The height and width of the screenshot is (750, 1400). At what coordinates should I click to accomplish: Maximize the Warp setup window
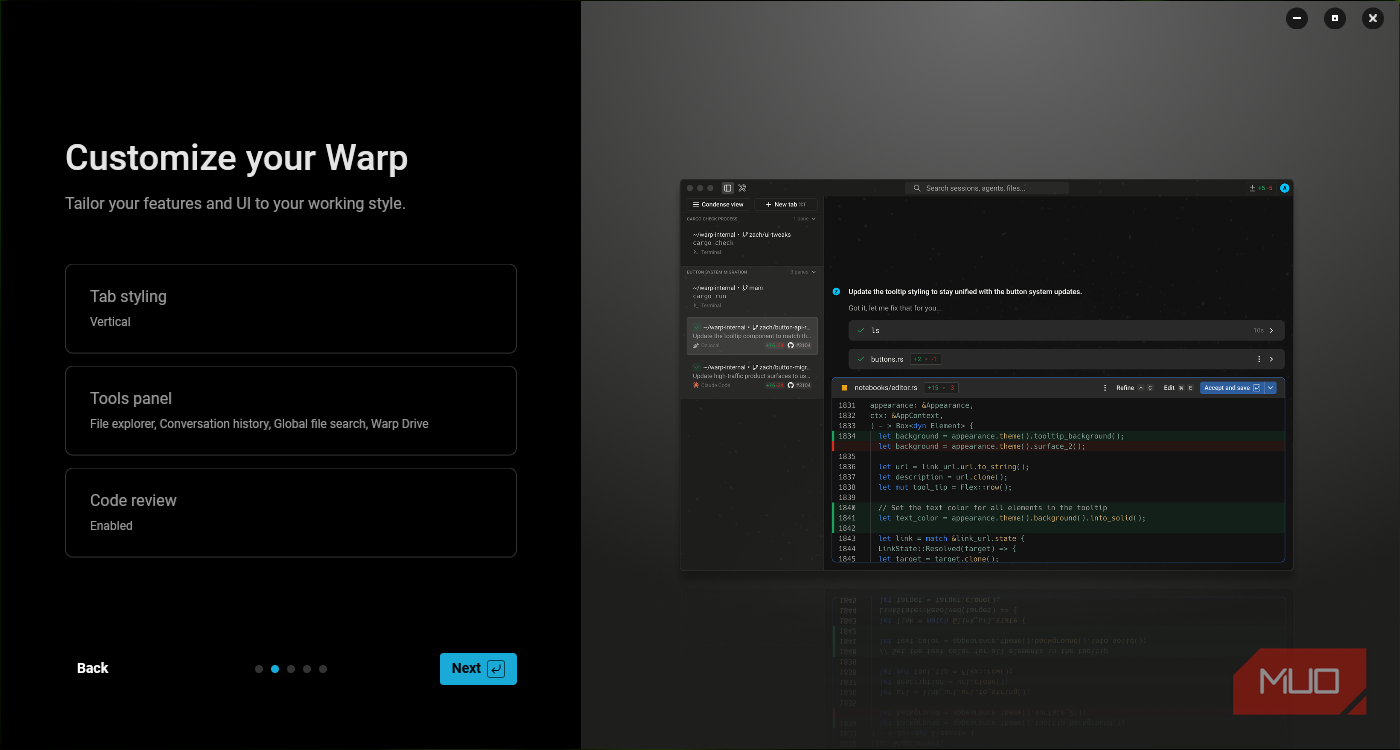click(1335, 18)
